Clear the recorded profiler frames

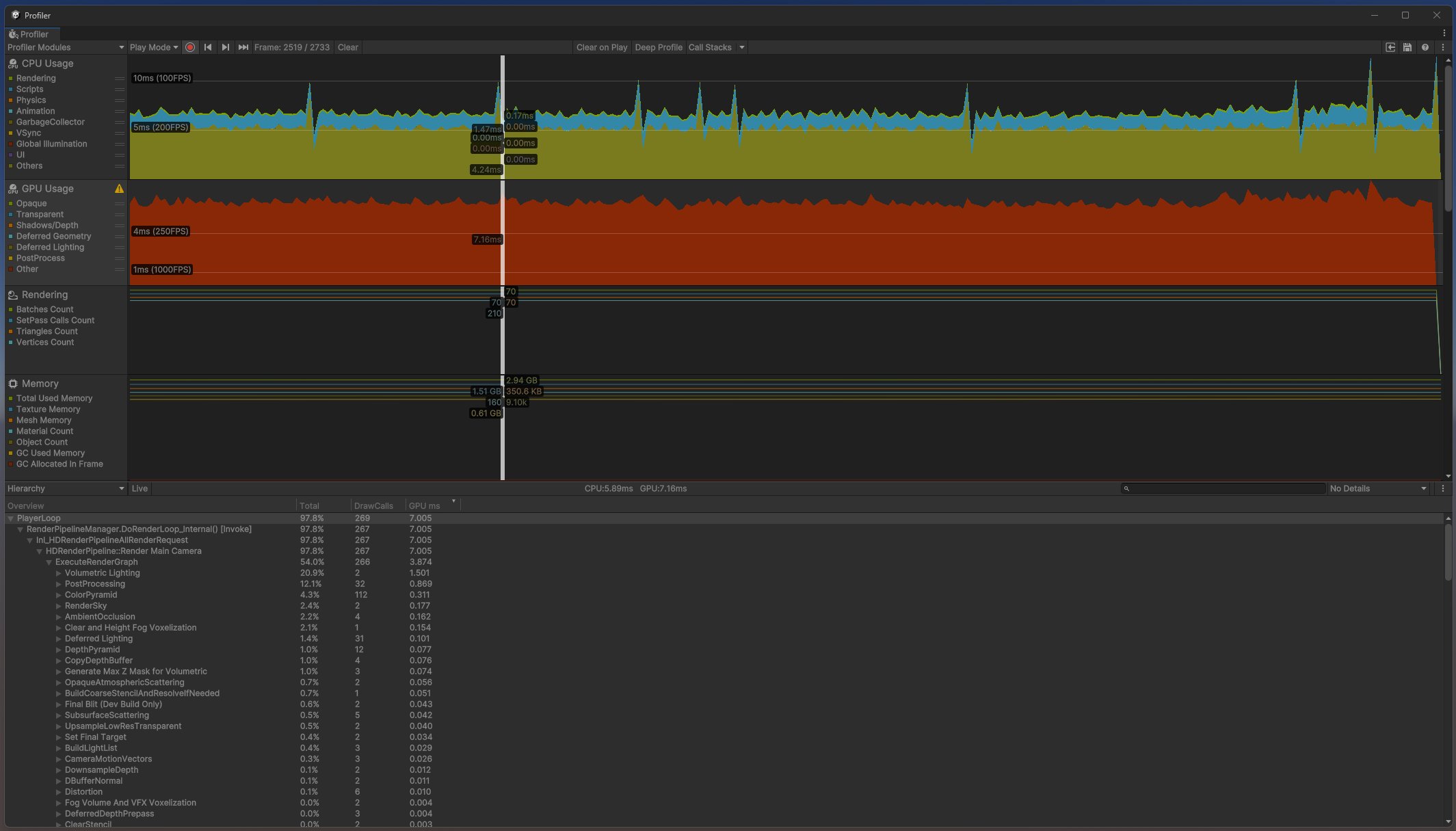[x=347, y=47]
